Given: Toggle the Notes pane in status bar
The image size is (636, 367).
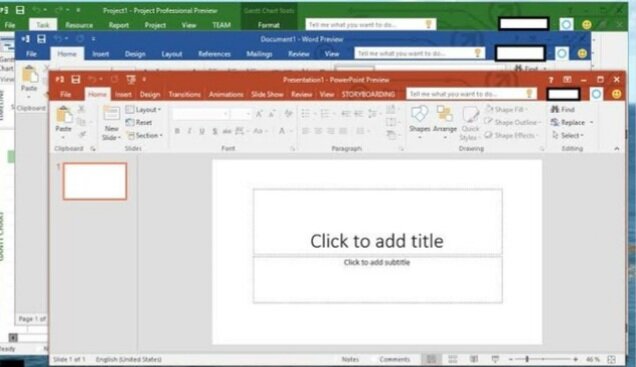Looking at the screenshot, I should (350, 359).
